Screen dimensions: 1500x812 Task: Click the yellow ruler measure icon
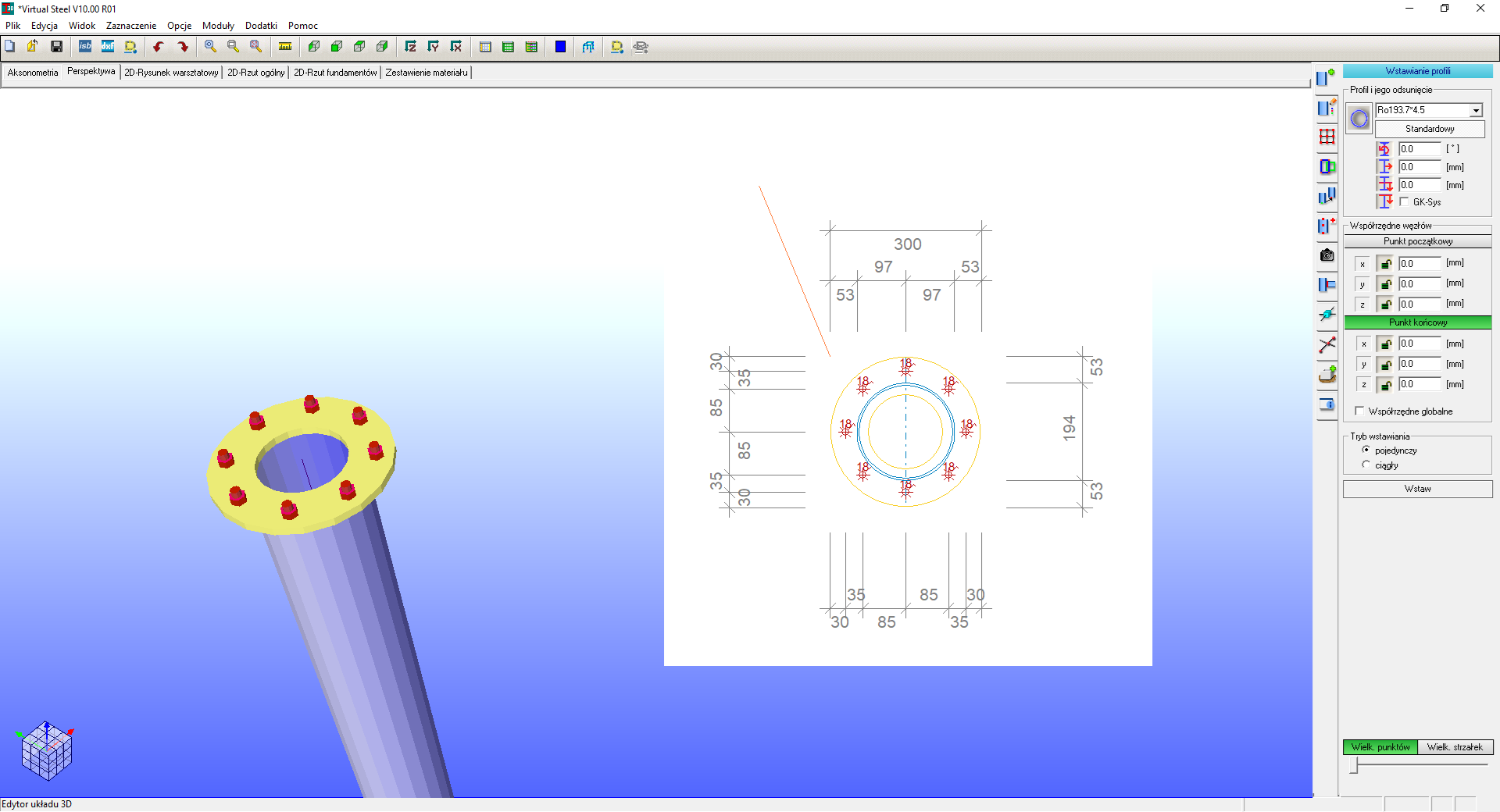coord(285,47)
